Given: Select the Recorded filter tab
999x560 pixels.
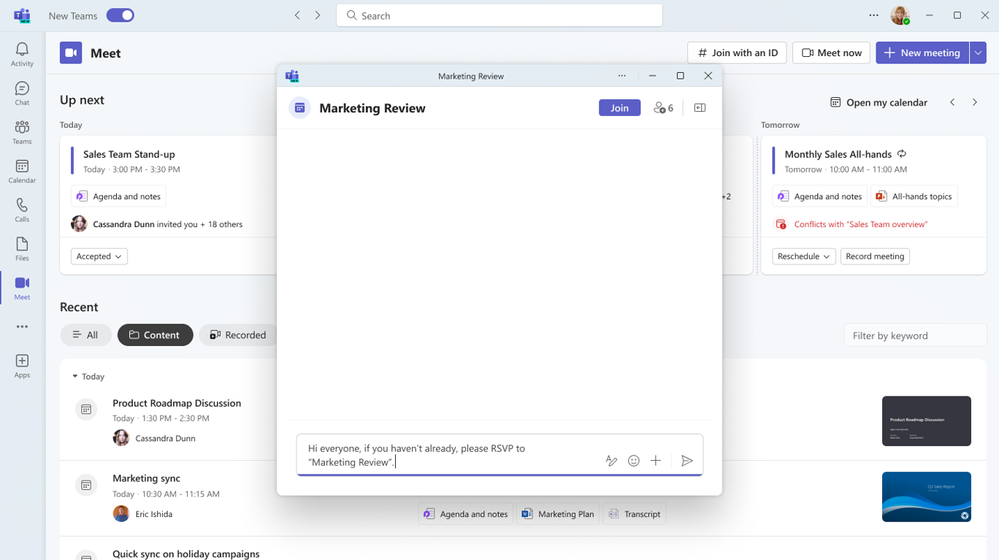Looking at the screenshot, I should coord(238,335).
